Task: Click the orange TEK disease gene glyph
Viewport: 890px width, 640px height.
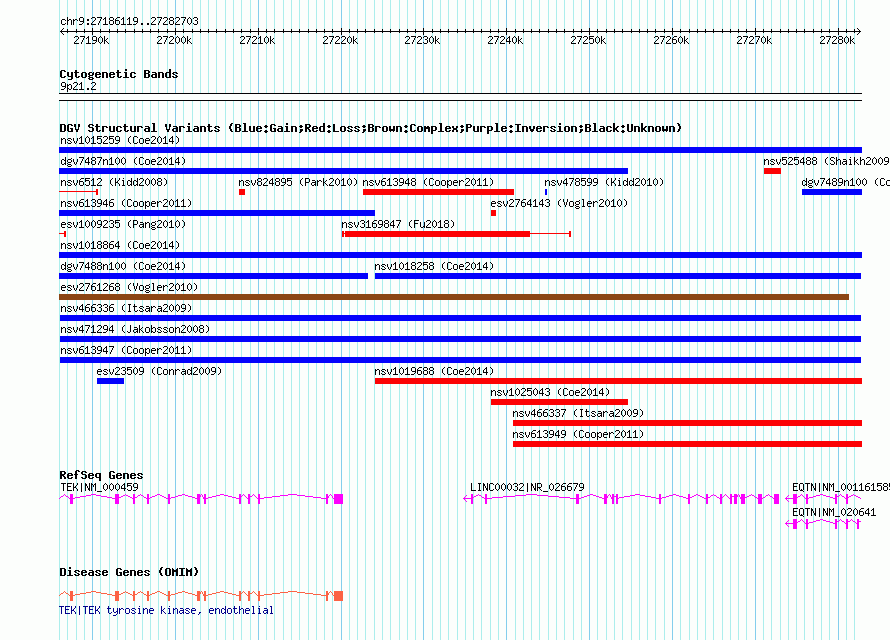Action: 201,595
